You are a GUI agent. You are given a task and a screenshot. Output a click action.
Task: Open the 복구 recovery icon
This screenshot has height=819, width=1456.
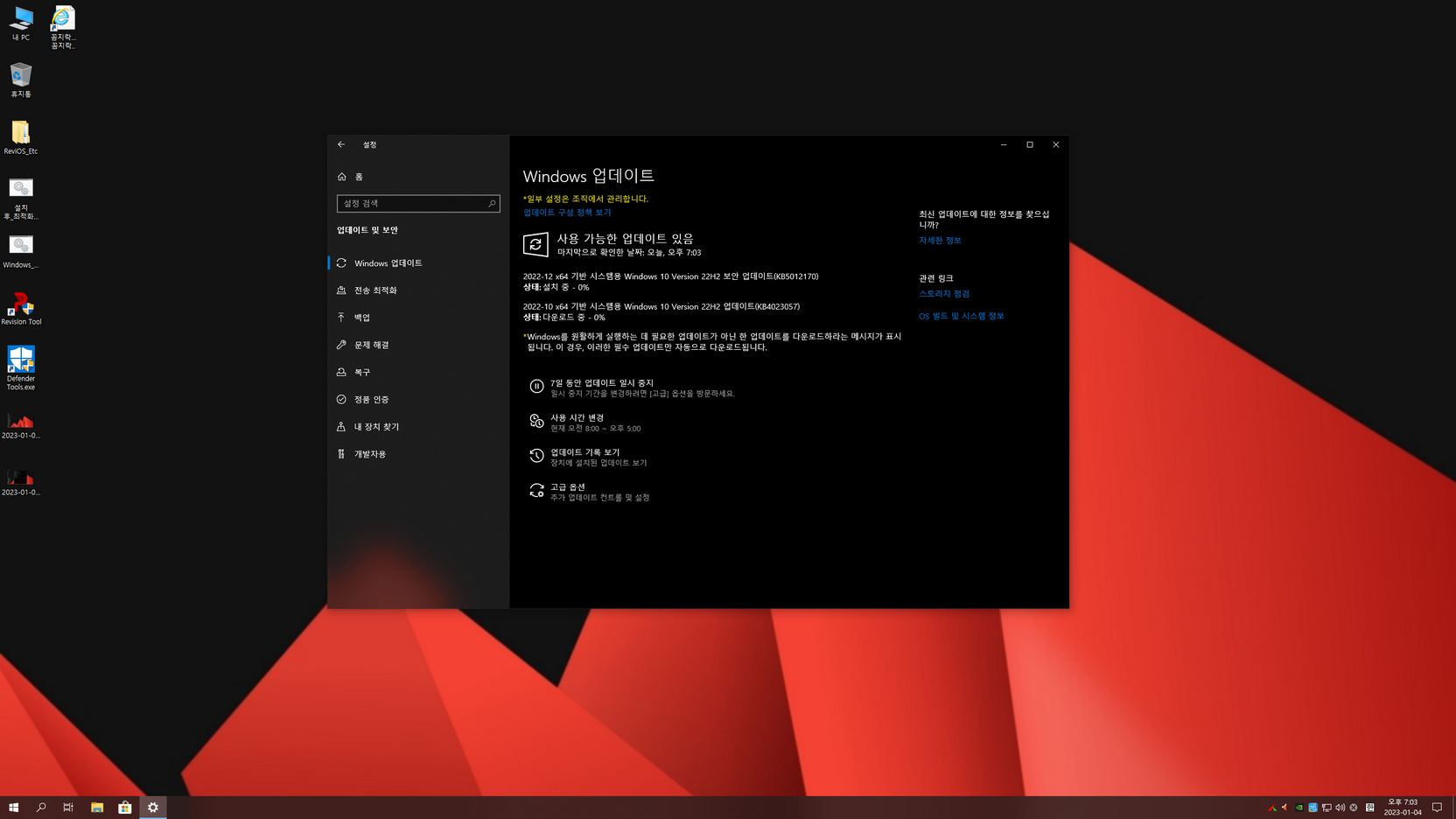(x=341, y=372)
